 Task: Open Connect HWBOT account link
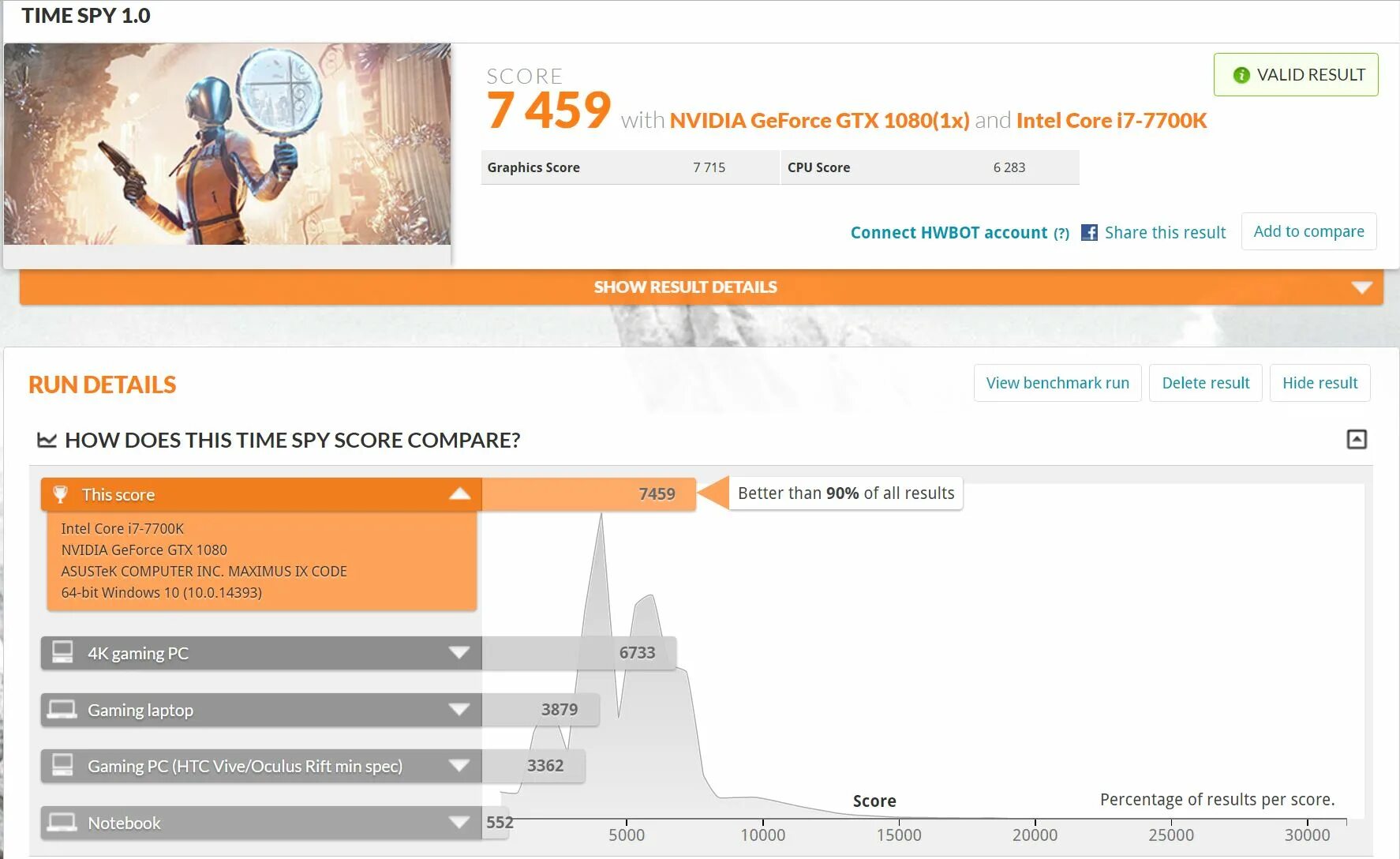point(949,233)
